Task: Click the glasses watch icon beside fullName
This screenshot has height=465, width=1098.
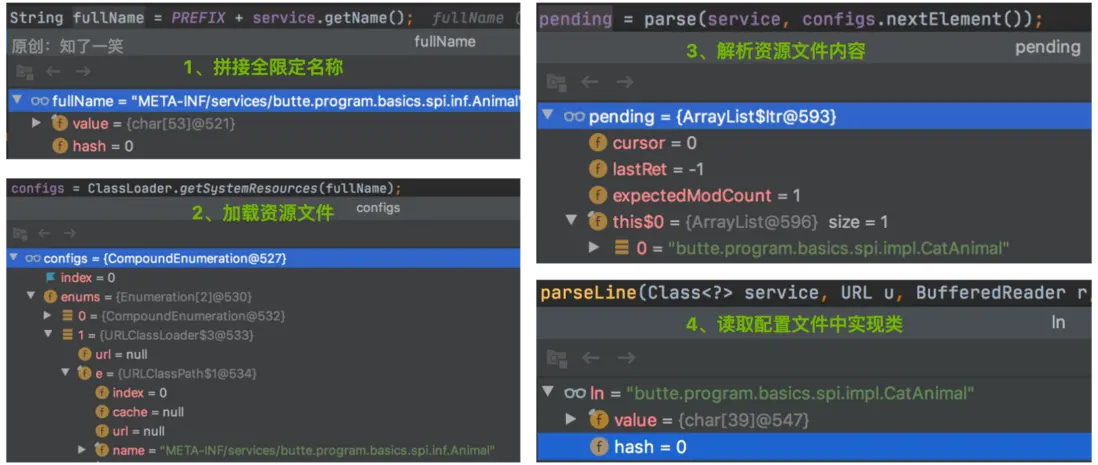Action: 39,101
